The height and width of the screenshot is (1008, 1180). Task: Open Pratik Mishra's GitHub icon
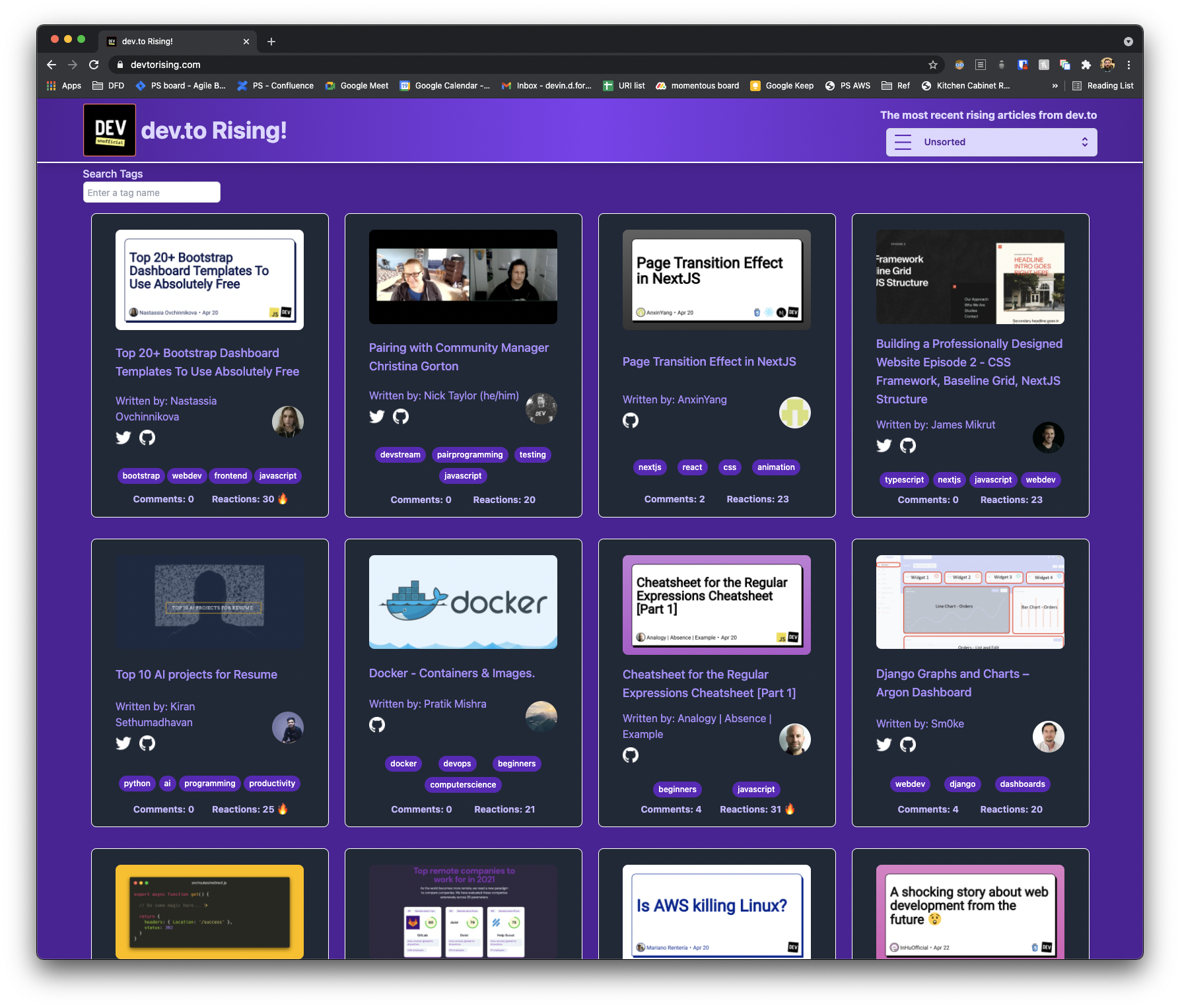(x=377, y=724)
